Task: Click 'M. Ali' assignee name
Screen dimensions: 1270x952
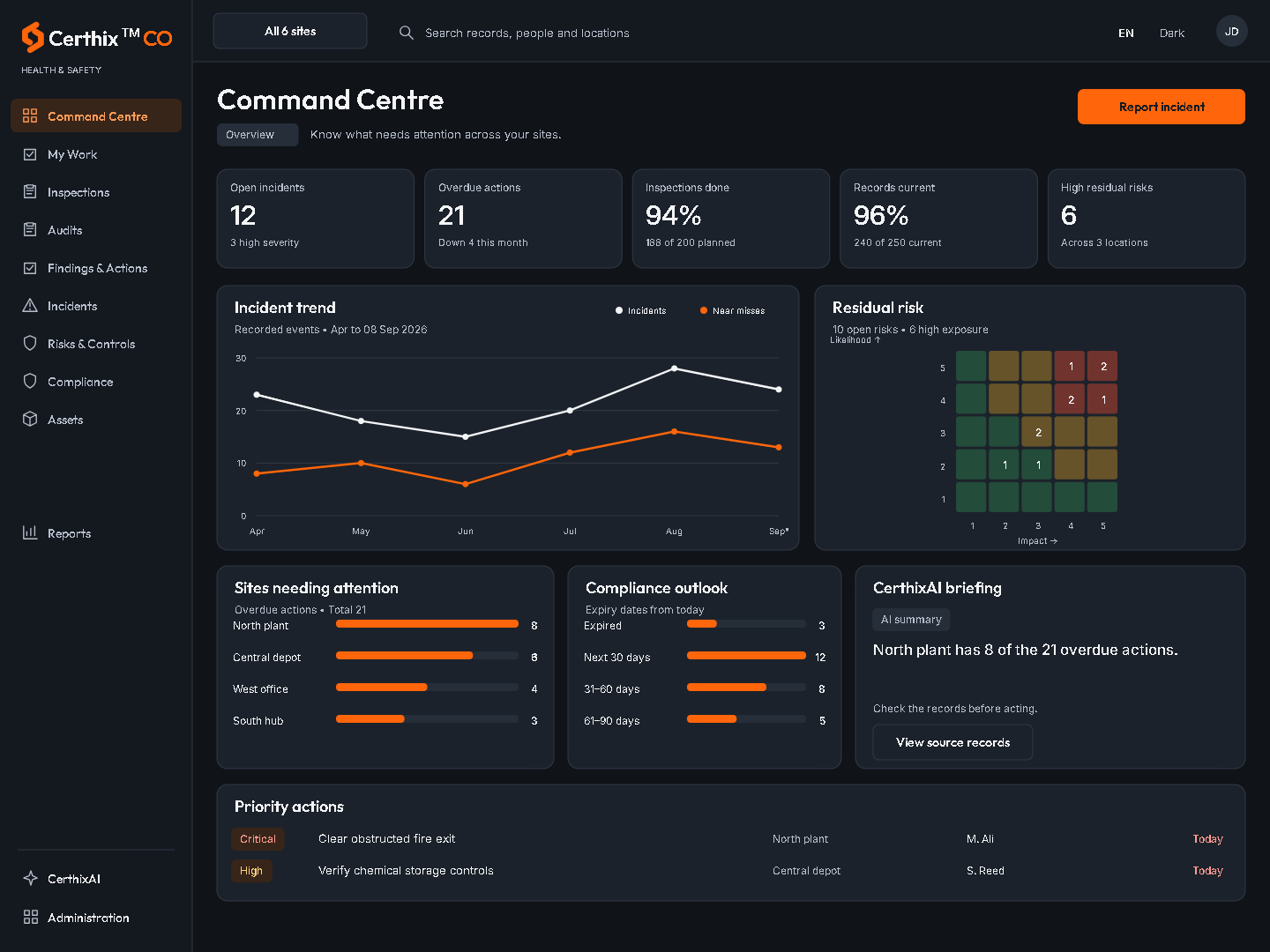Action: click(980, 839)
